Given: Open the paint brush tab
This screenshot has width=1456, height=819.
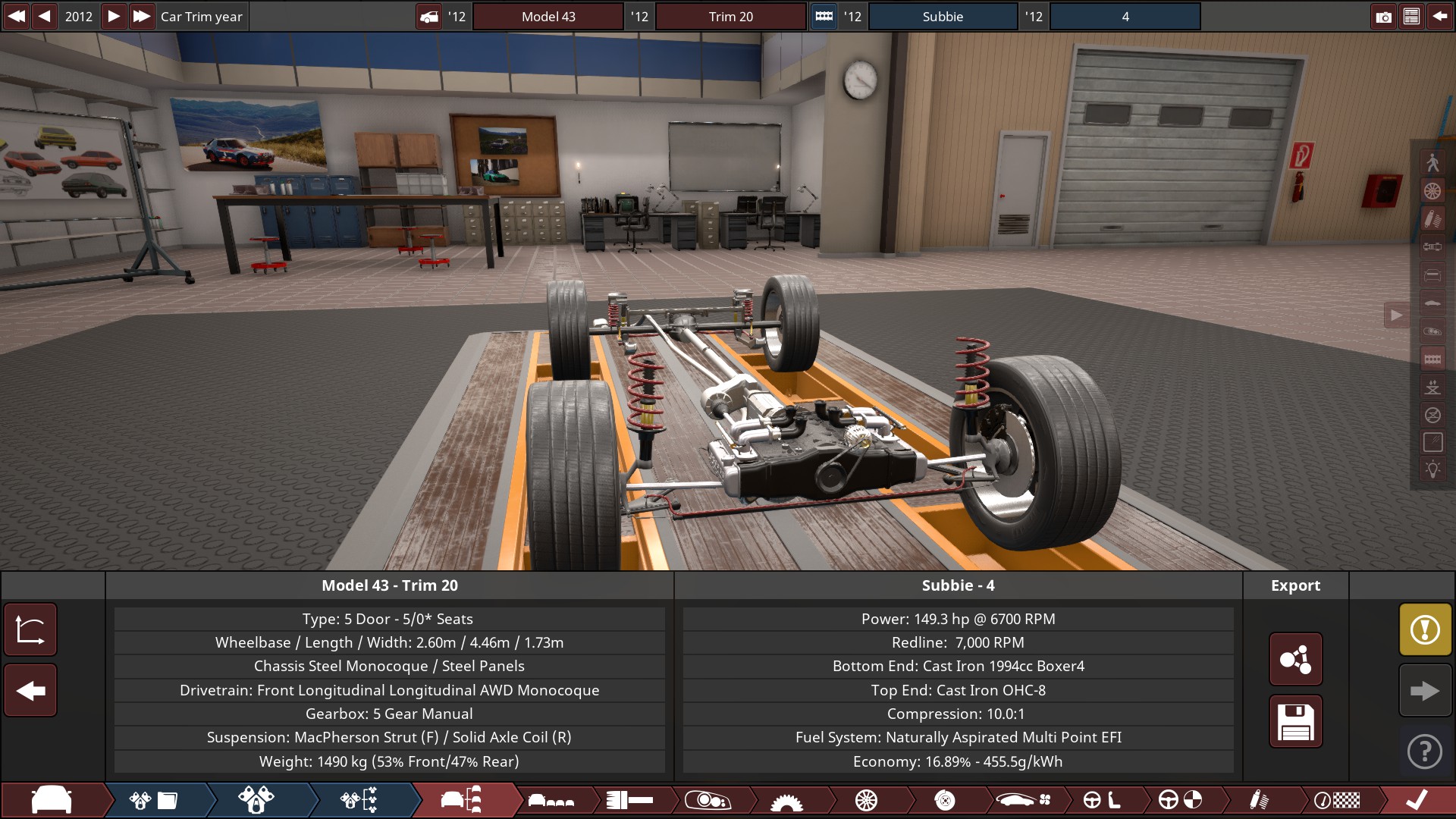Looking at the screenshot, I should click(x=630, y=800).
